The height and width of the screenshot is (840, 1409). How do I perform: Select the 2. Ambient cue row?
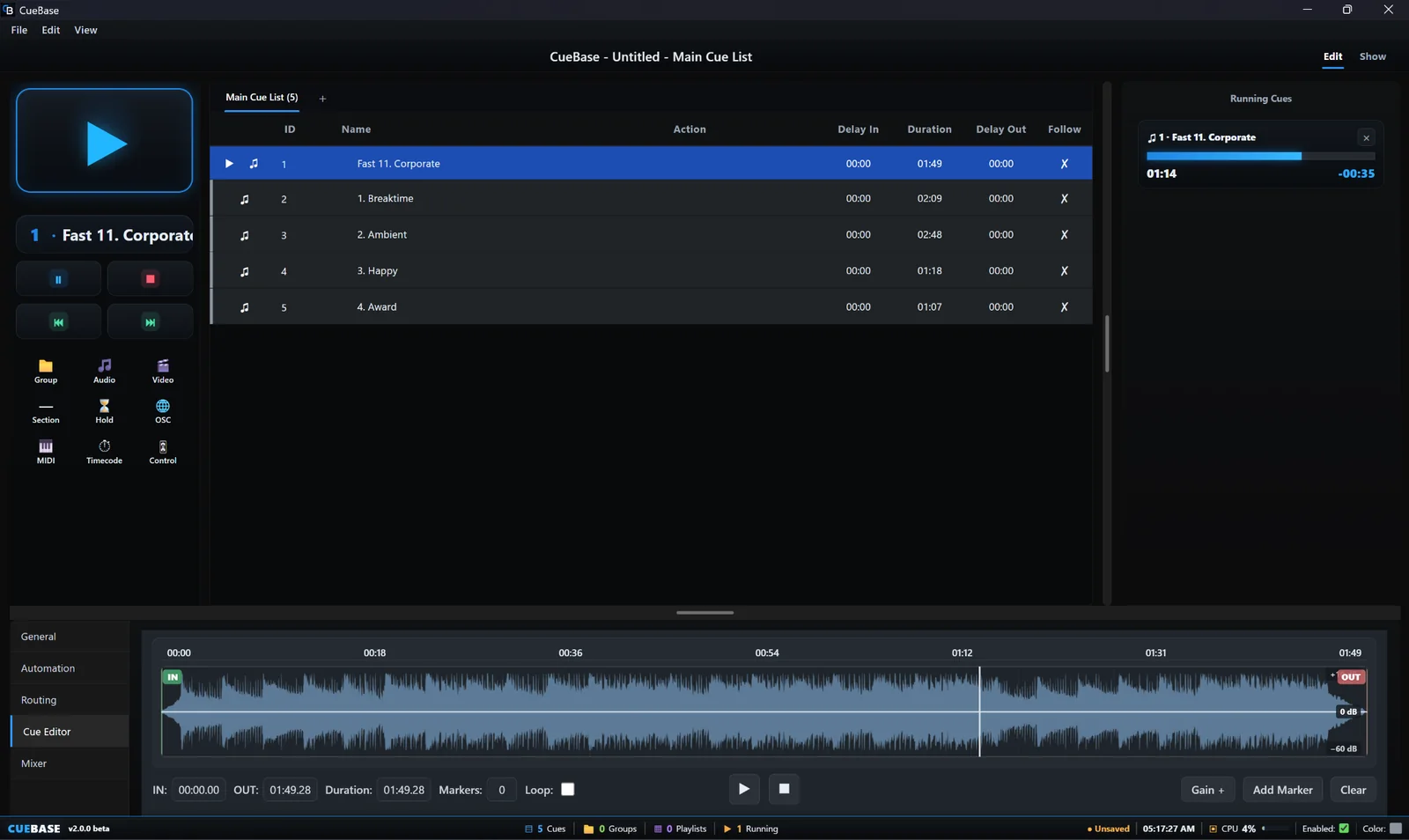pos(651,235)
